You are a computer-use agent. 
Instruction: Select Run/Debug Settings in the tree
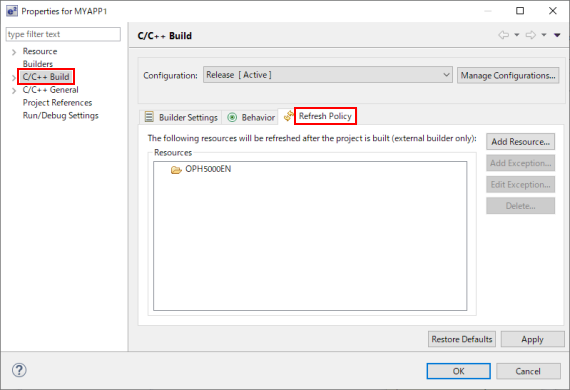click(x=61, y=116)
